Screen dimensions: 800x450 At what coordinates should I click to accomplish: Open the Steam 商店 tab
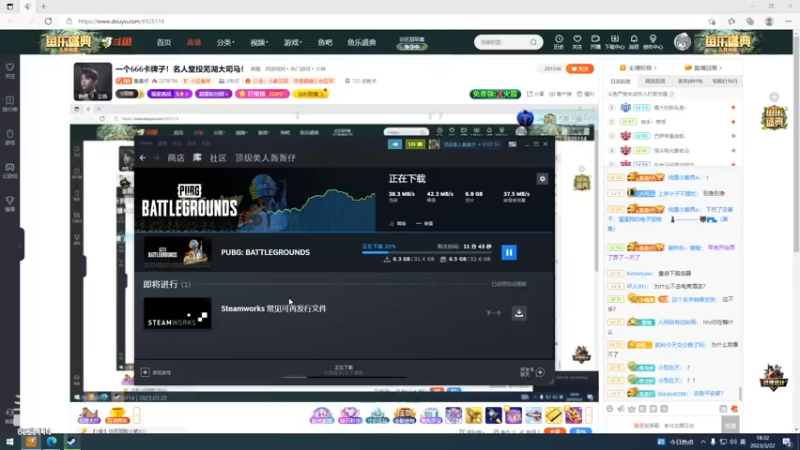tap(176, 158)
